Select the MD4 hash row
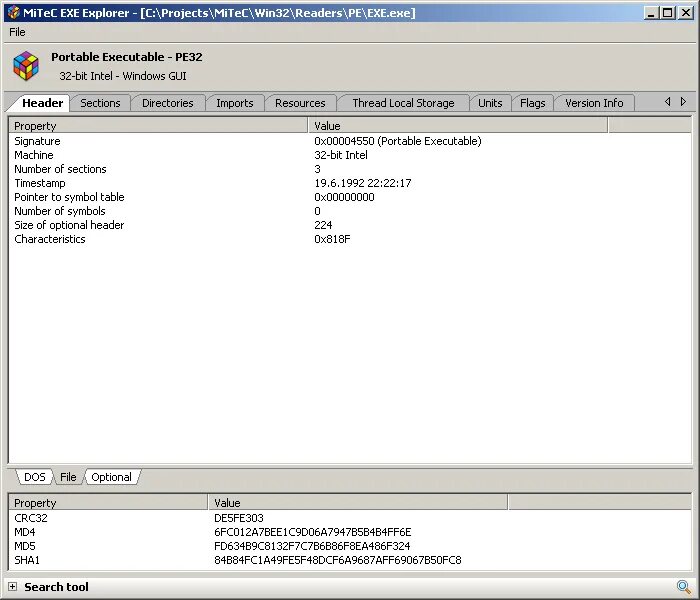 click(x=350, y=532)
